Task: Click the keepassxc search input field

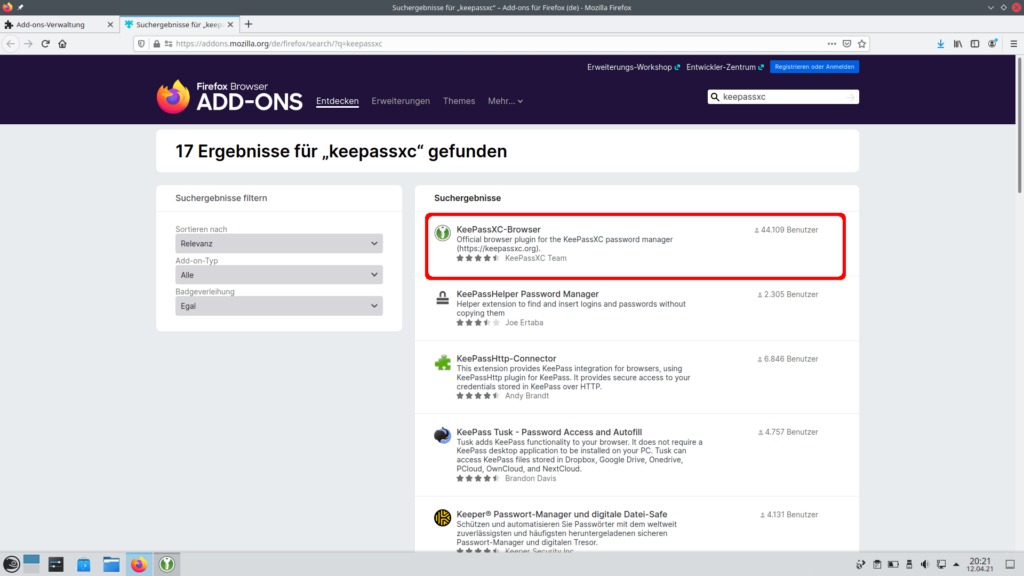Action: pos(782,97)
